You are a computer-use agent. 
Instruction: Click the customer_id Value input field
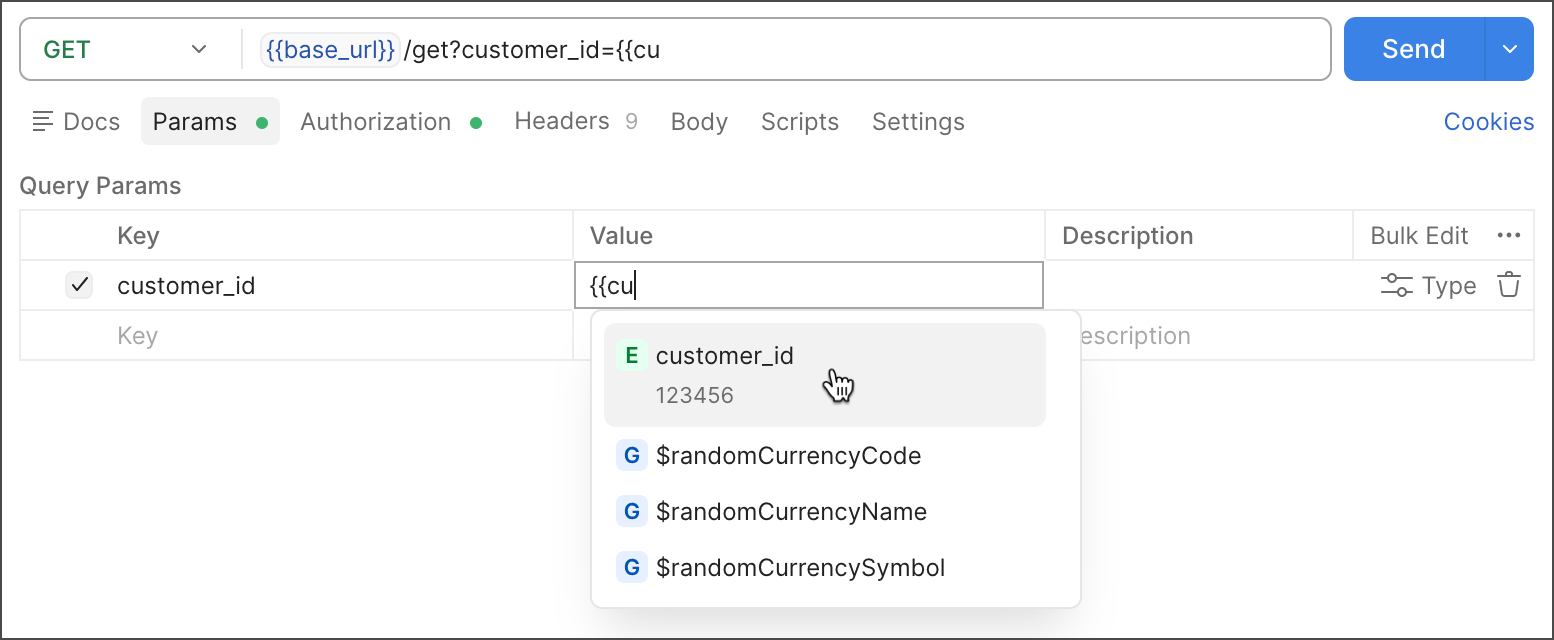(808, 286)
